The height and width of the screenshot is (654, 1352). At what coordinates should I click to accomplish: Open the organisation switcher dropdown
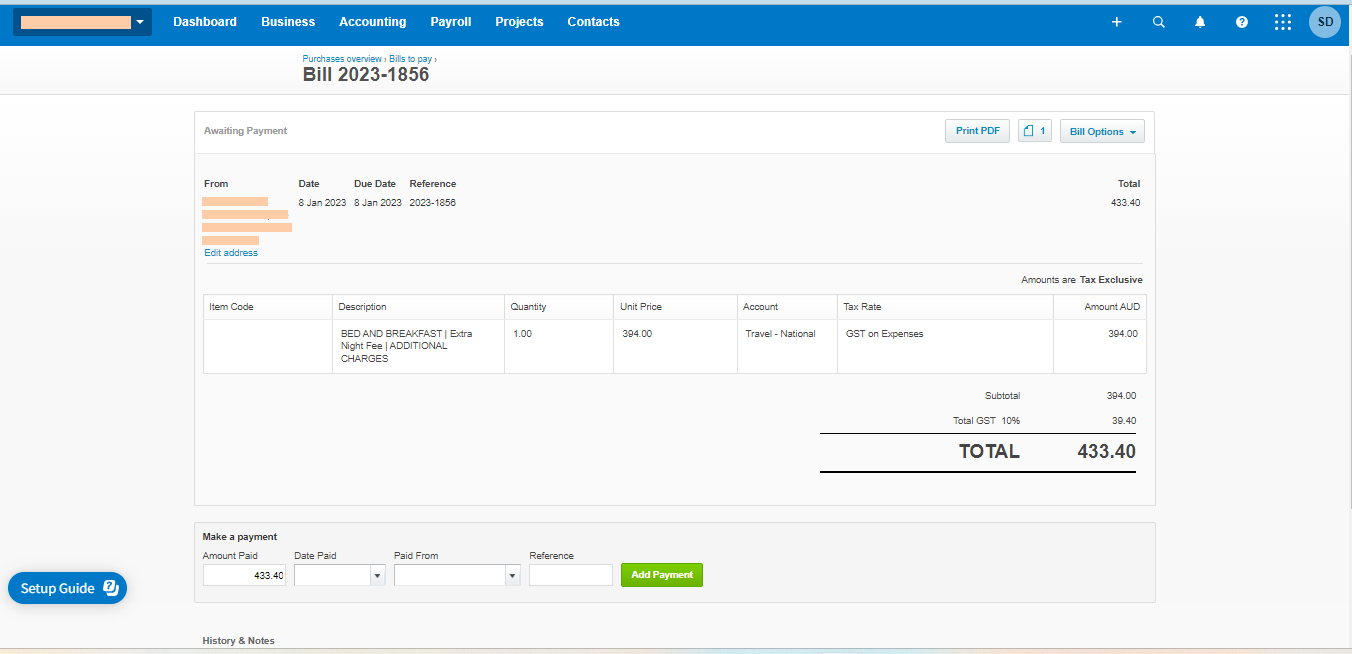(82, 22)
